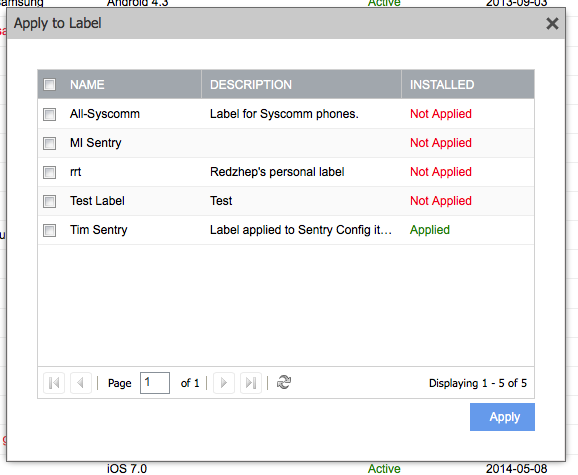Focus the page number input field
578x475 pixels.
pos(155,383)
